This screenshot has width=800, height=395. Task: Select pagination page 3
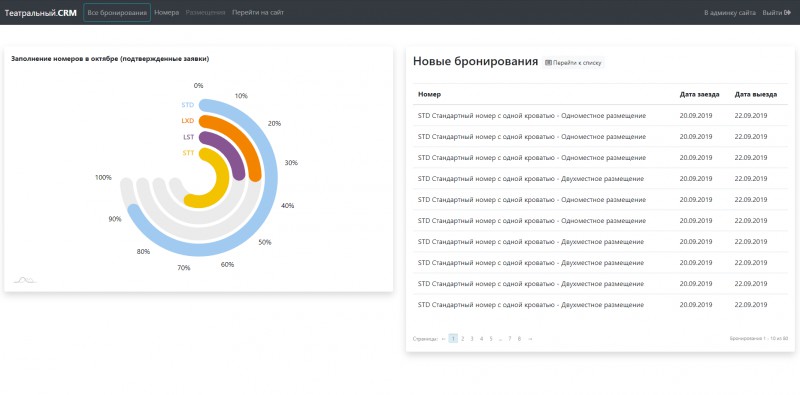coord(472,338)
